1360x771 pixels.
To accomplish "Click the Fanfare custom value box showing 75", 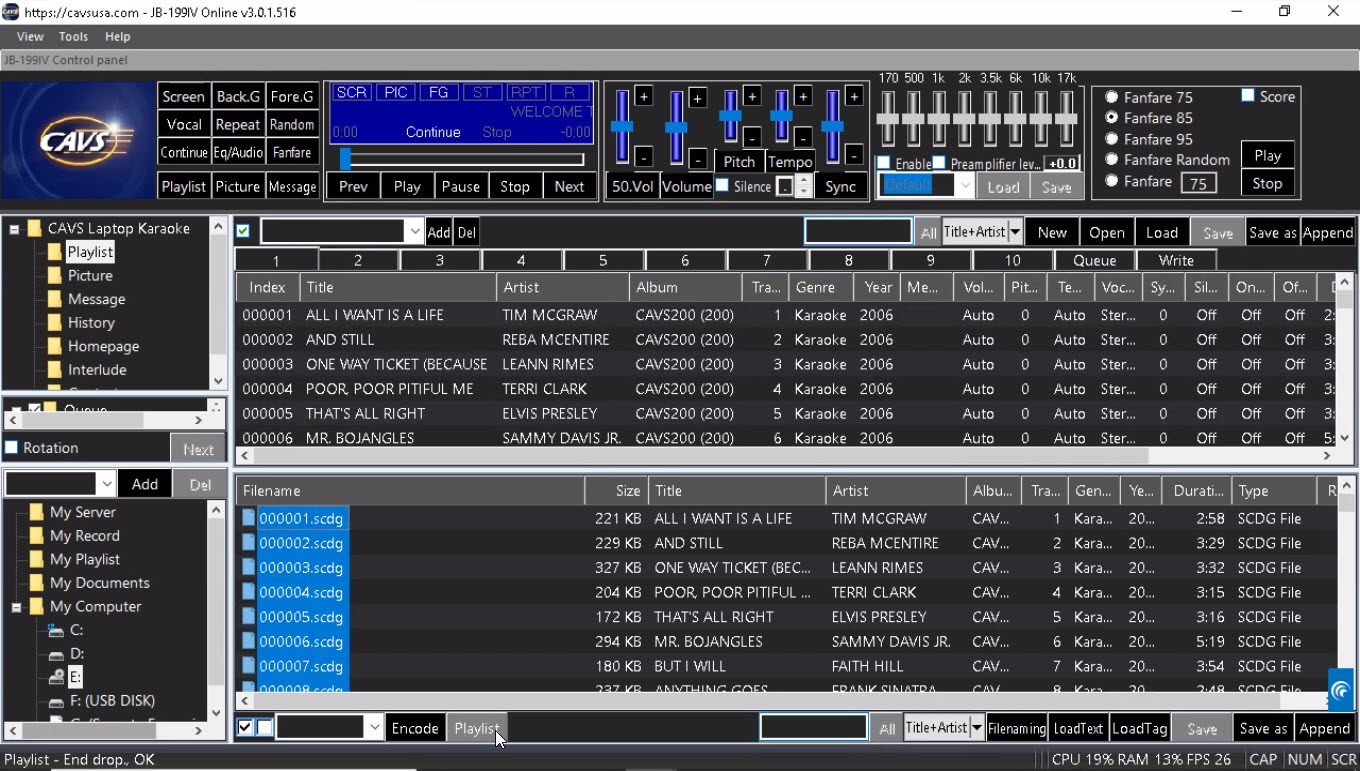I will click(x=1198, y=182).
